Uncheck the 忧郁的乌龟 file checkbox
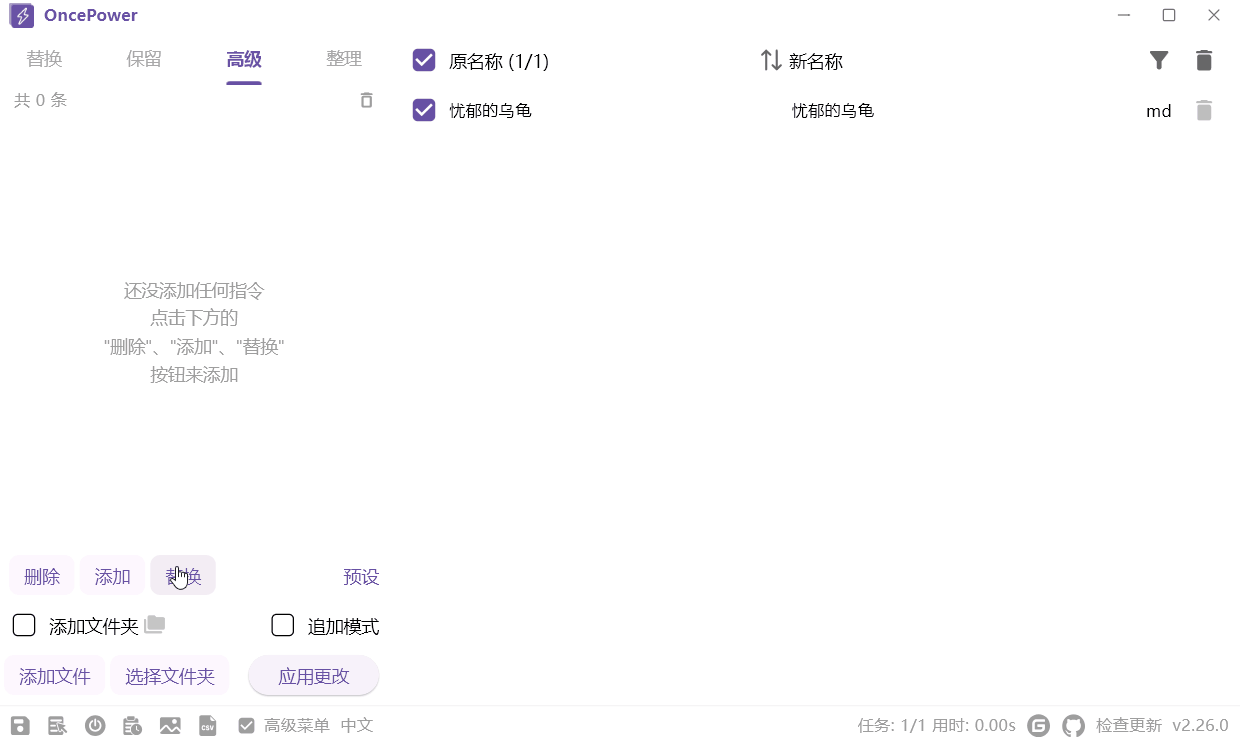 coord(424,110)
